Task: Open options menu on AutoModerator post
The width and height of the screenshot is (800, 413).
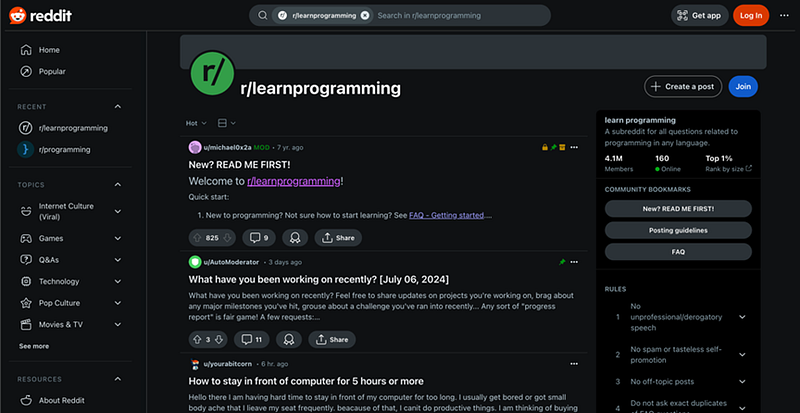Action: (574, 262)
